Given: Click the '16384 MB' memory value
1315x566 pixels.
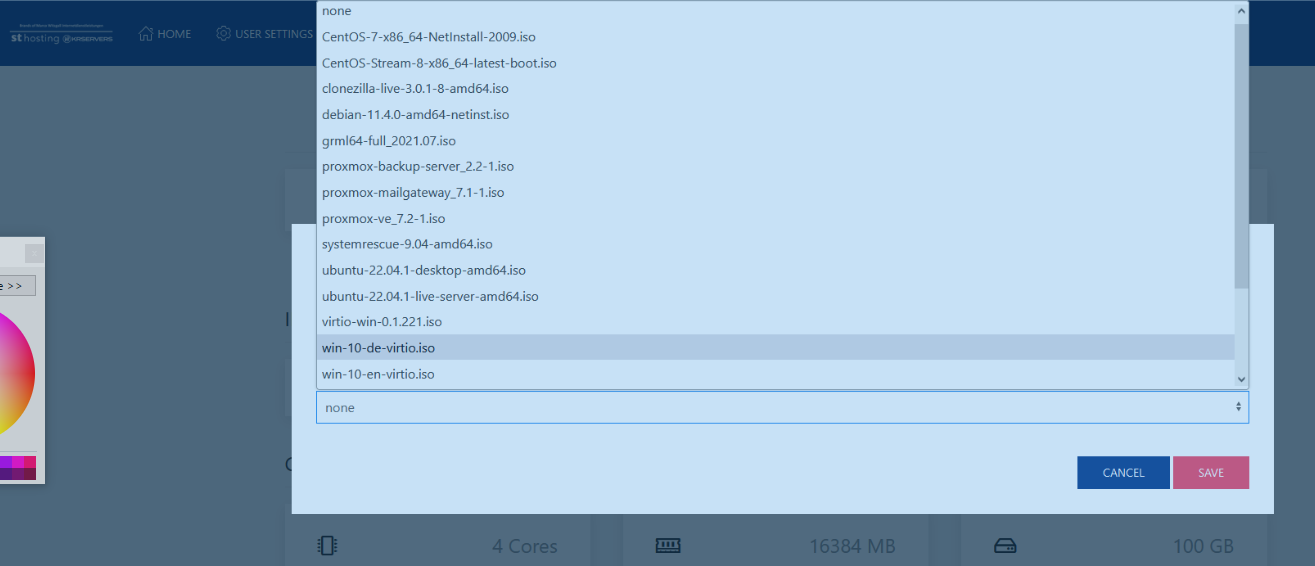Looking at the screenshot, I should [852, 547].
